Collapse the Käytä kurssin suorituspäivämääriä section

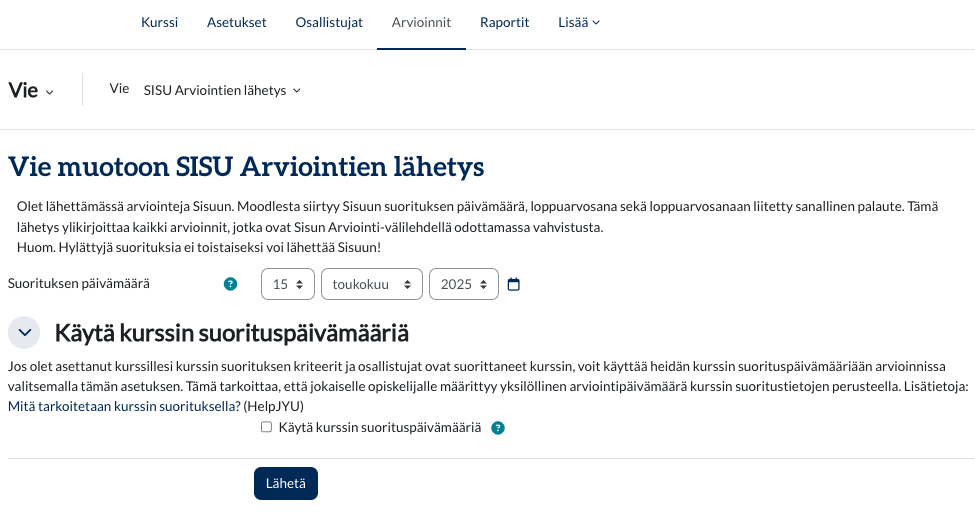click(x=24, y=332)
